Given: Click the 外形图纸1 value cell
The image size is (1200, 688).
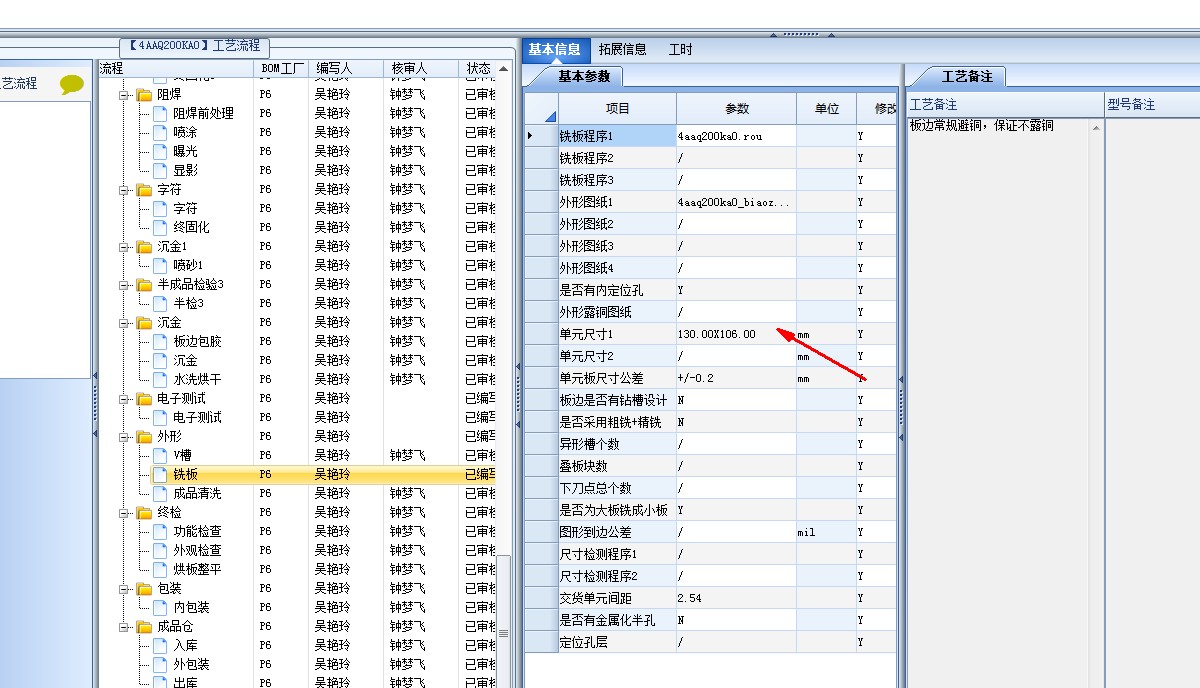Looking at the screenshot, I should click(737, 202).
